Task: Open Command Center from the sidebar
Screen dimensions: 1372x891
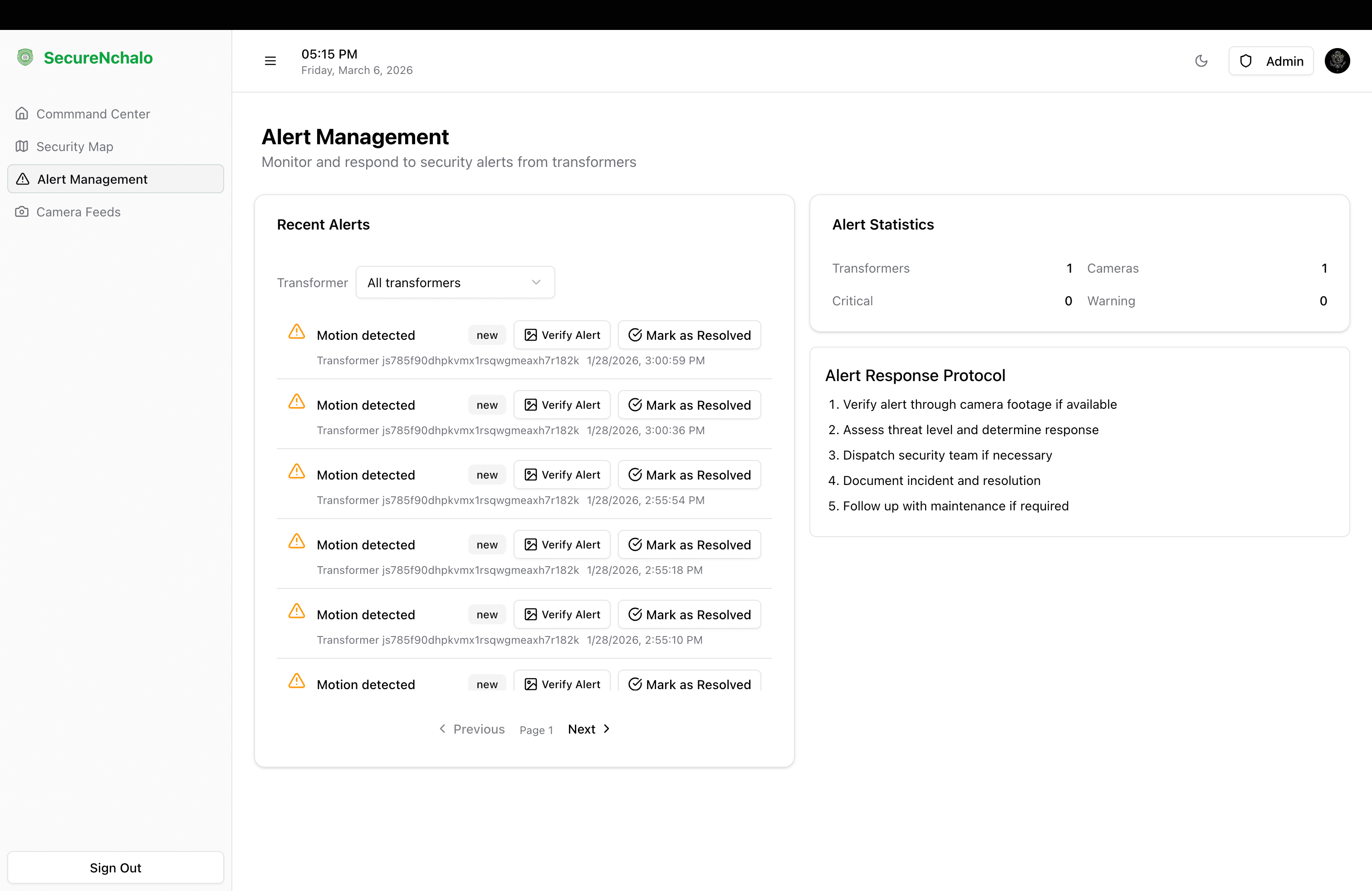Action: 93,113
